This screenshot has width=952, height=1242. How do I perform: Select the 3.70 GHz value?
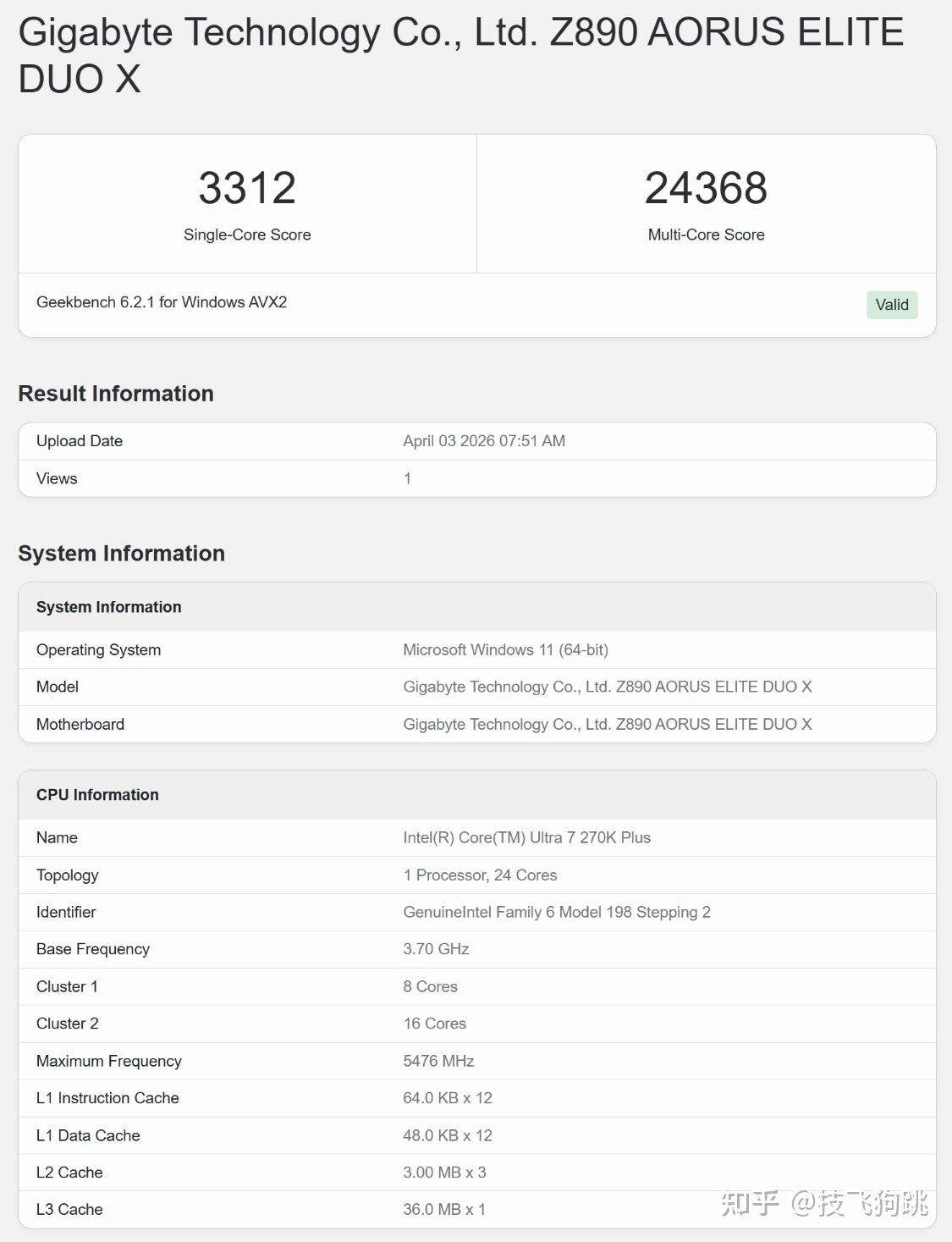[436, 949]
